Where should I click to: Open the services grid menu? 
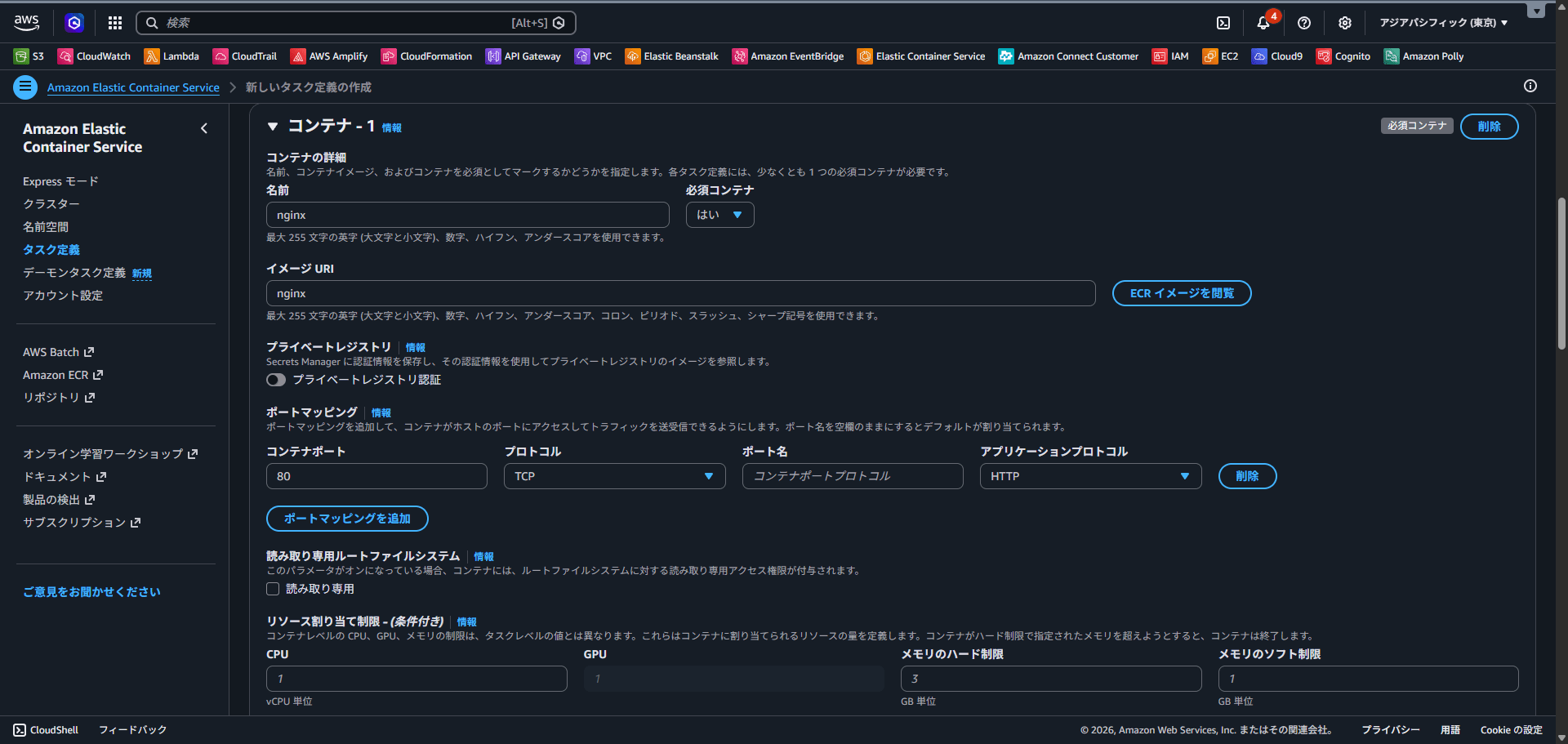(x=115, y=23)
